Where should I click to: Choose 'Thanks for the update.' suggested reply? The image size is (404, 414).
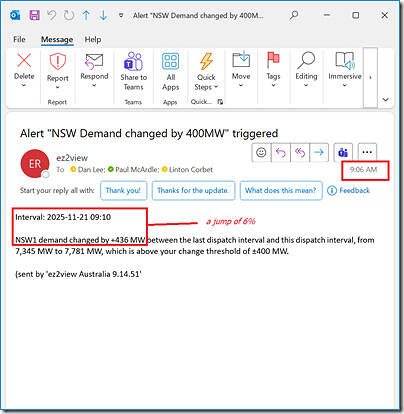[x=193, y=191]
